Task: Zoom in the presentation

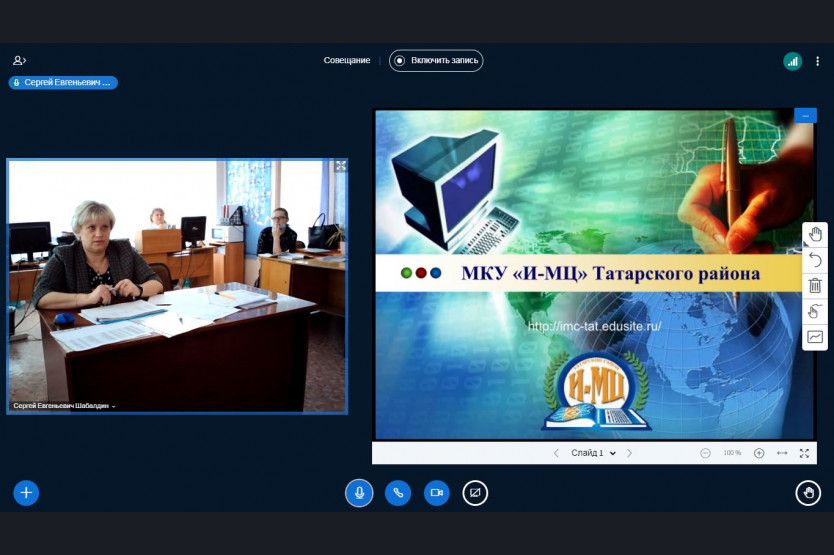Action: coord(759,453)
